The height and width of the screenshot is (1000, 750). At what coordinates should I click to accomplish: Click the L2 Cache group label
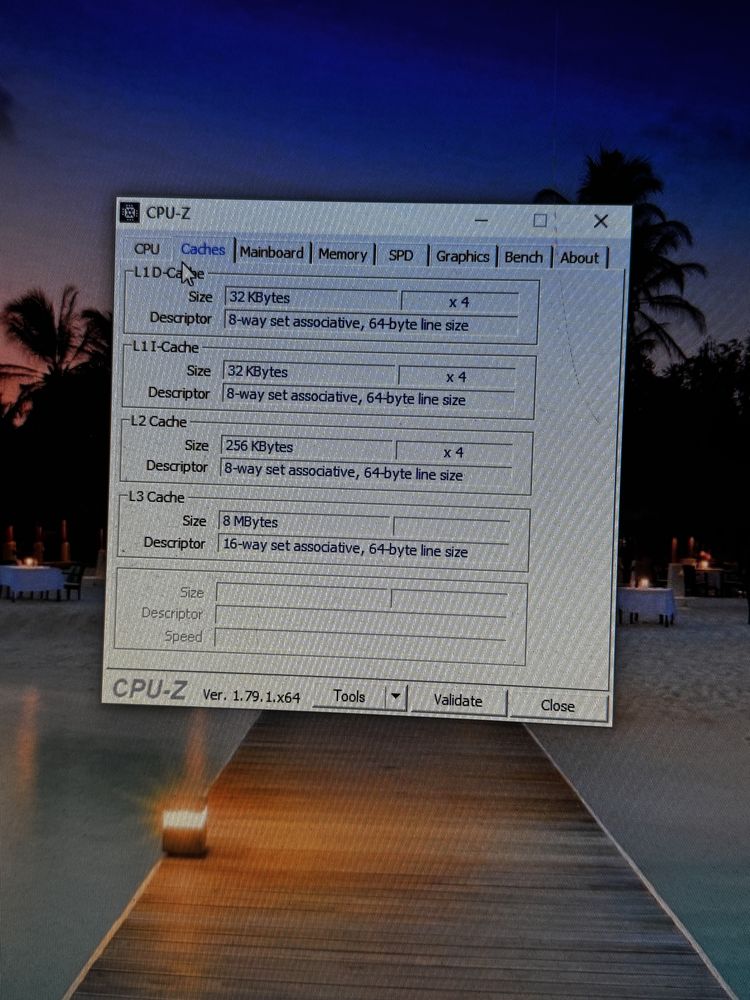[159, 422]
